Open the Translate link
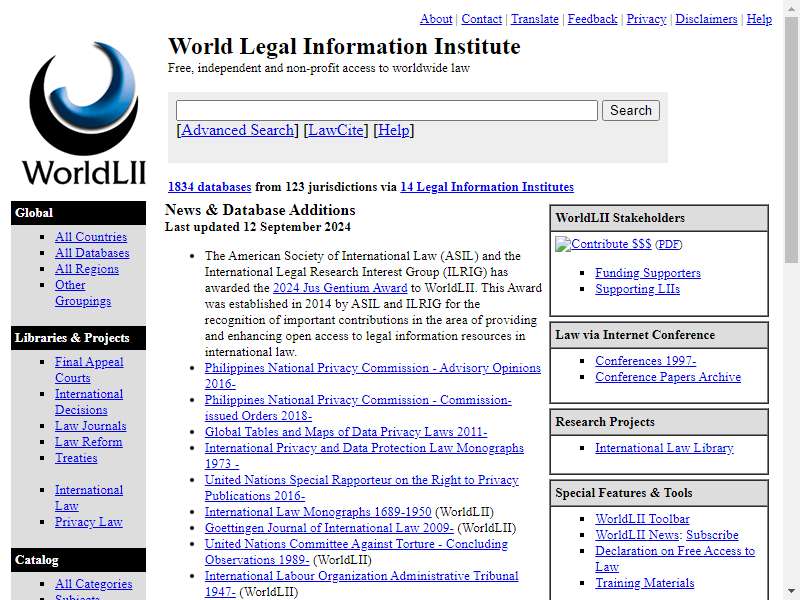 point(535,19)
